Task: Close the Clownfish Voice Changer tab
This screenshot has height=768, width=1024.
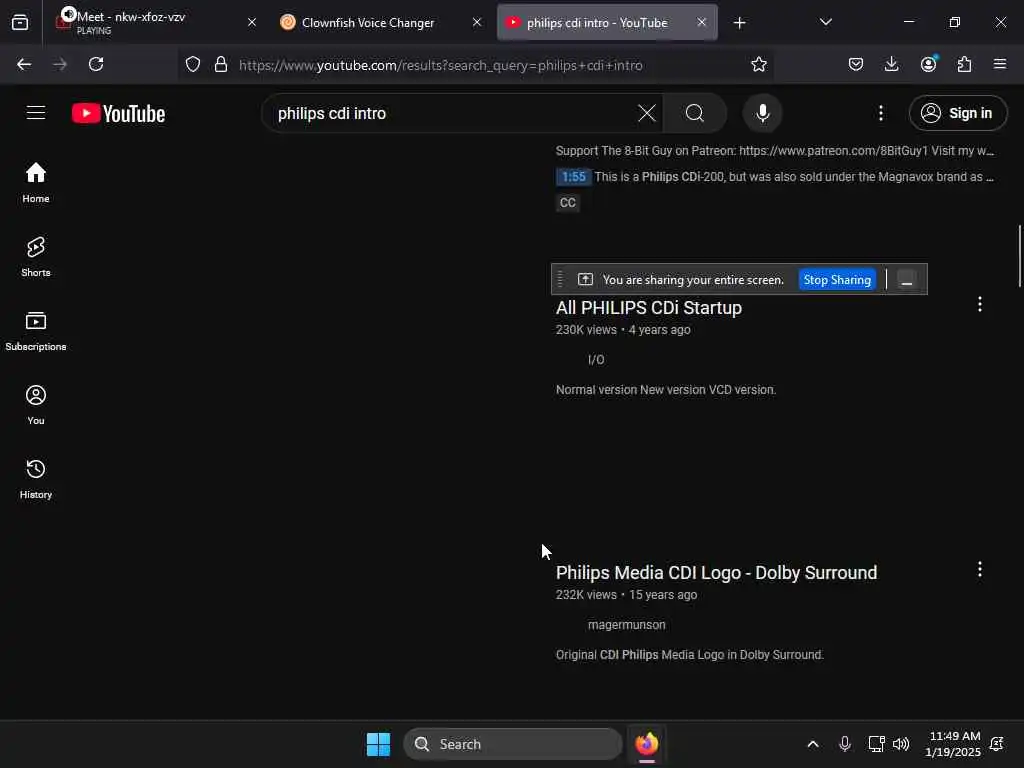Action: (477, 22)
